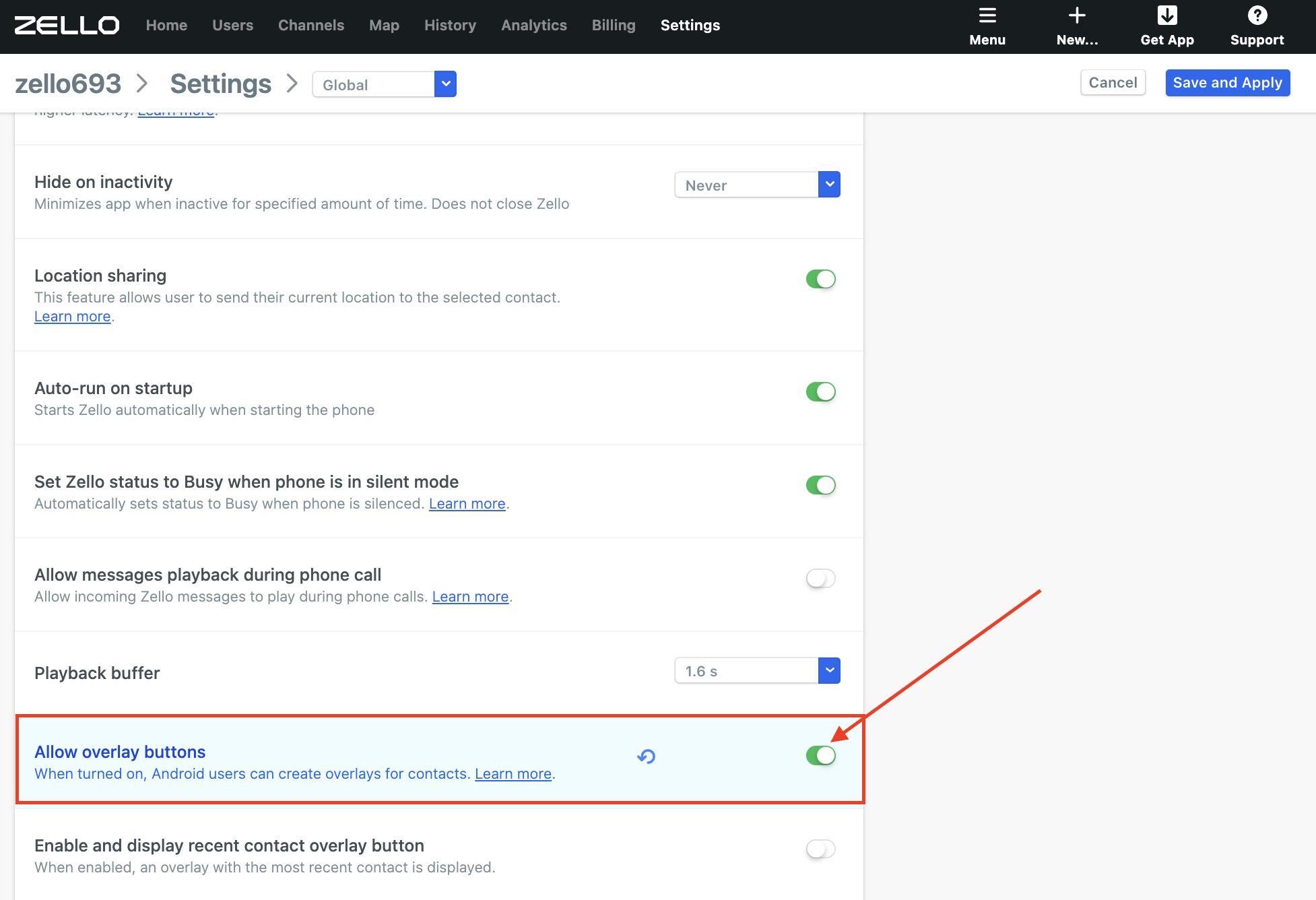Open Learn more link for silent mode status
The height and width of the screenshot is (900, 1316).
pos(467,503)
